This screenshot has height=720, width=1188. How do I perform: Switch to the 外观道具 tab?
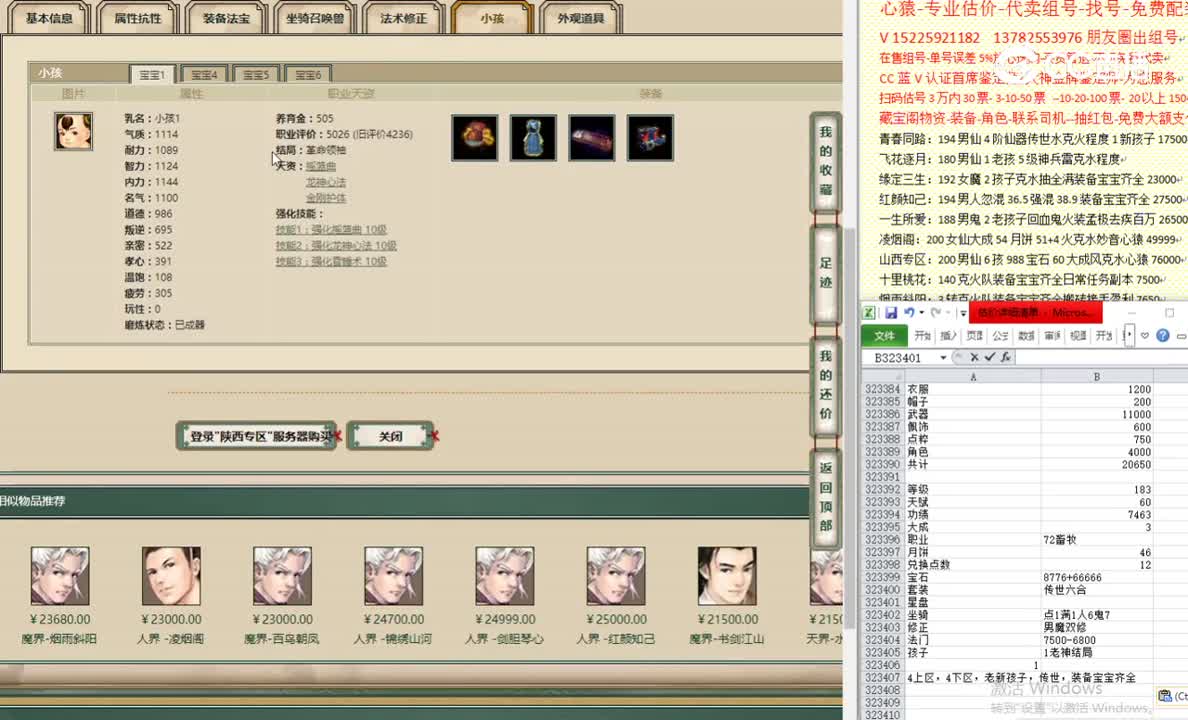pyautogui.click(x=581, y=17)
